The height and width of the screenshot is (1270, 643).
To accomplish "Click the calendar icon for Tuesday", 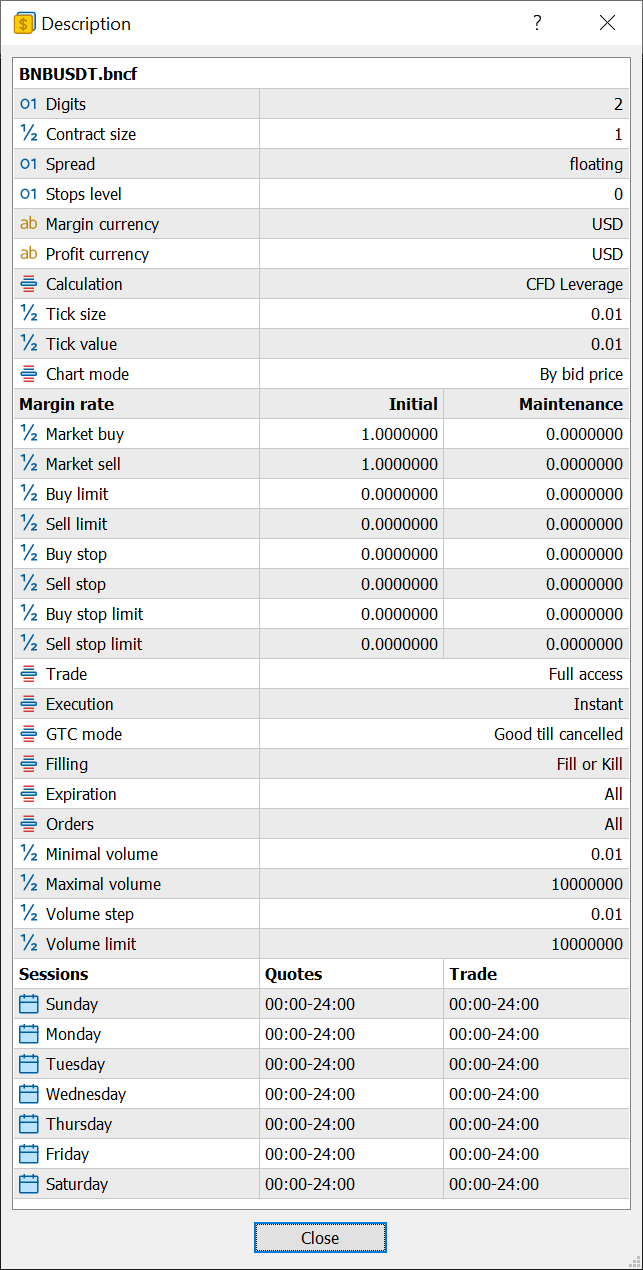I will tap(29, 1064).
